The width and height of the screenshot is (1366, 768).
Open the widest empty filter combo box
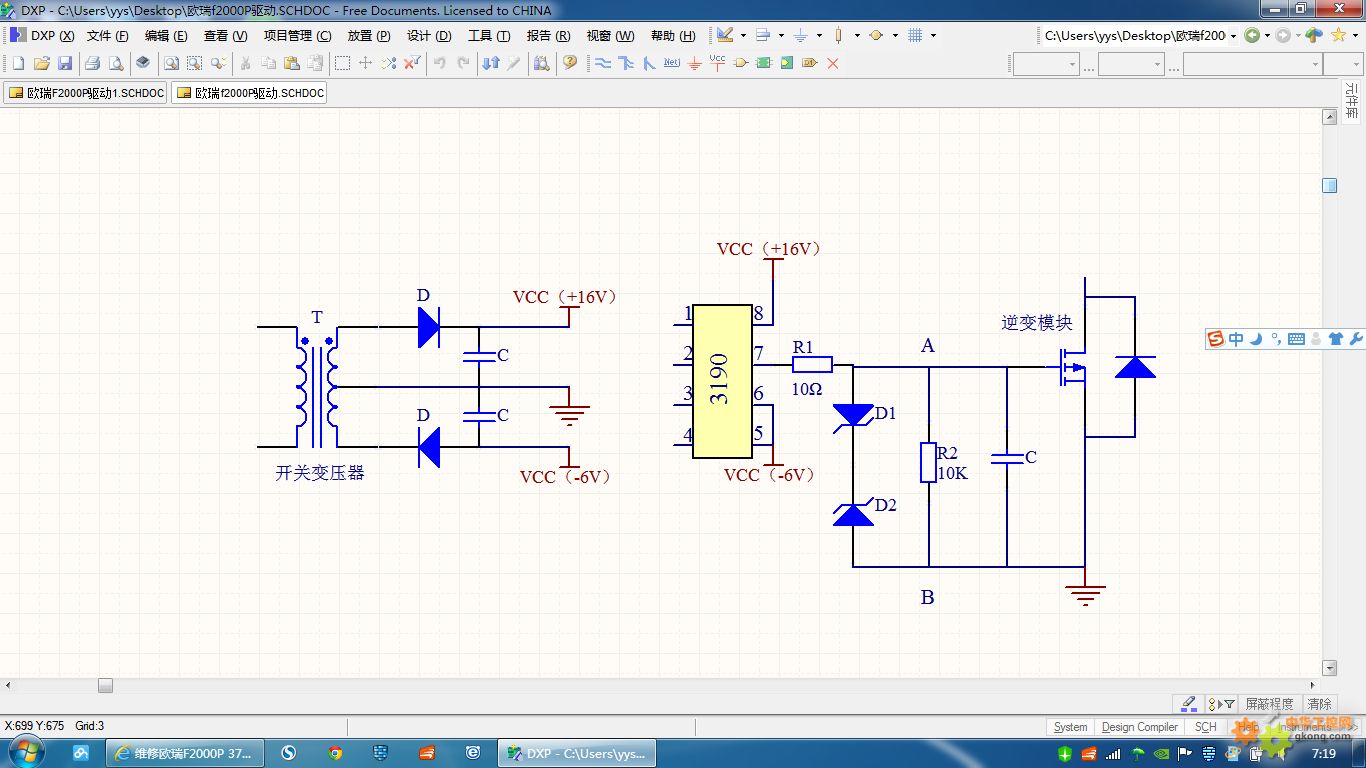[x=1252, y=64]
